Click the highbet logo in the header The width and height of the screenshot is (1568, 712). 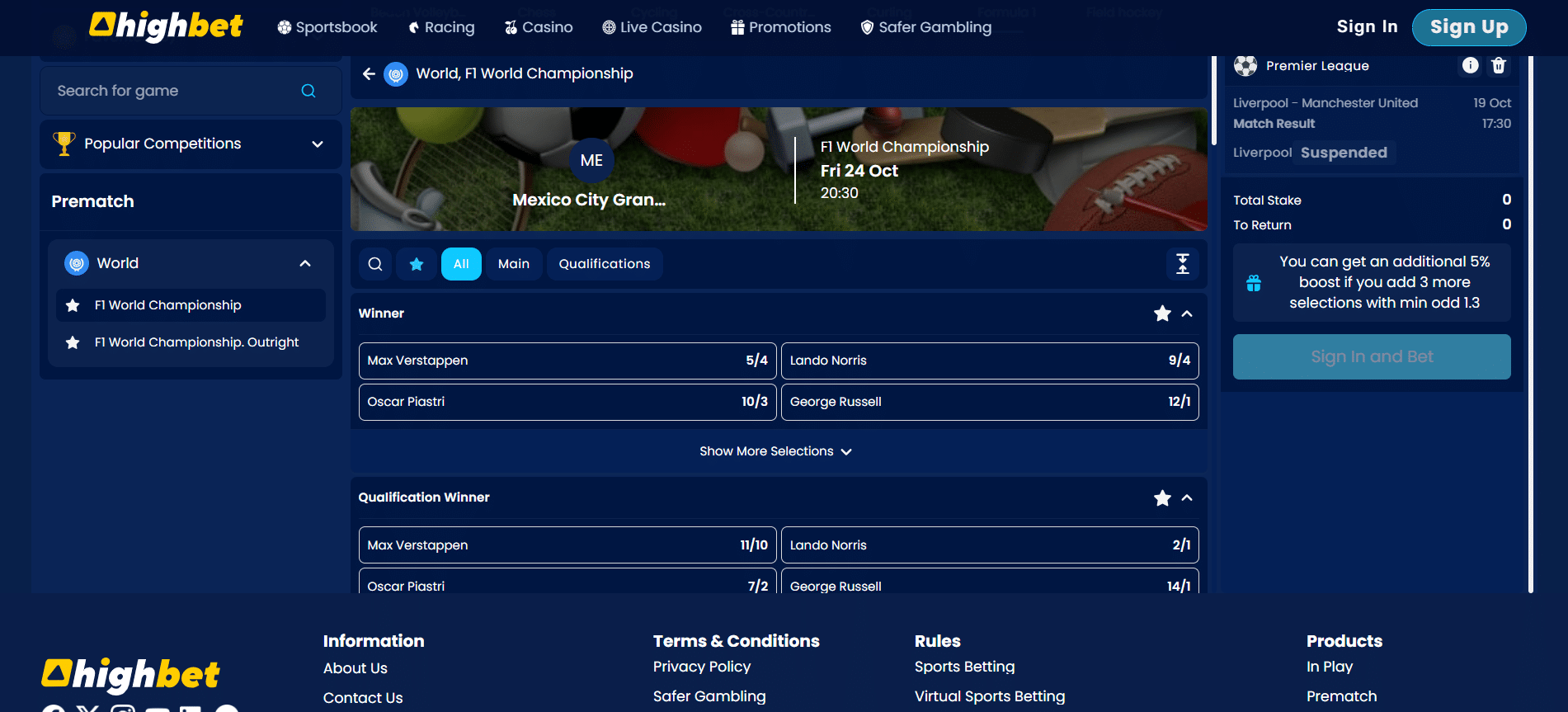tap(167, 26)
